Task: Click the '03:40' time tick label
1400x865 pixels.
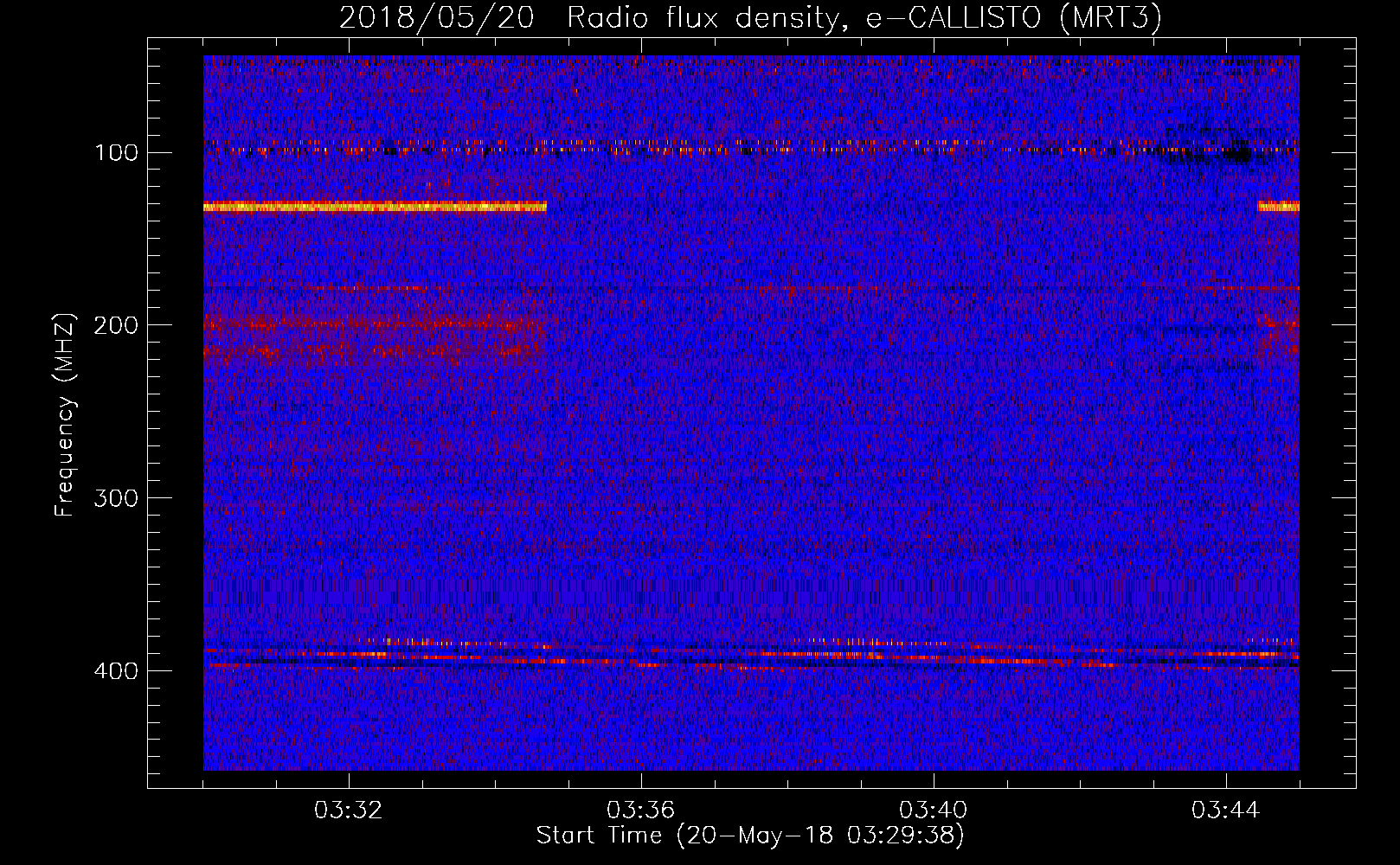Action: [x=933, y=811]
